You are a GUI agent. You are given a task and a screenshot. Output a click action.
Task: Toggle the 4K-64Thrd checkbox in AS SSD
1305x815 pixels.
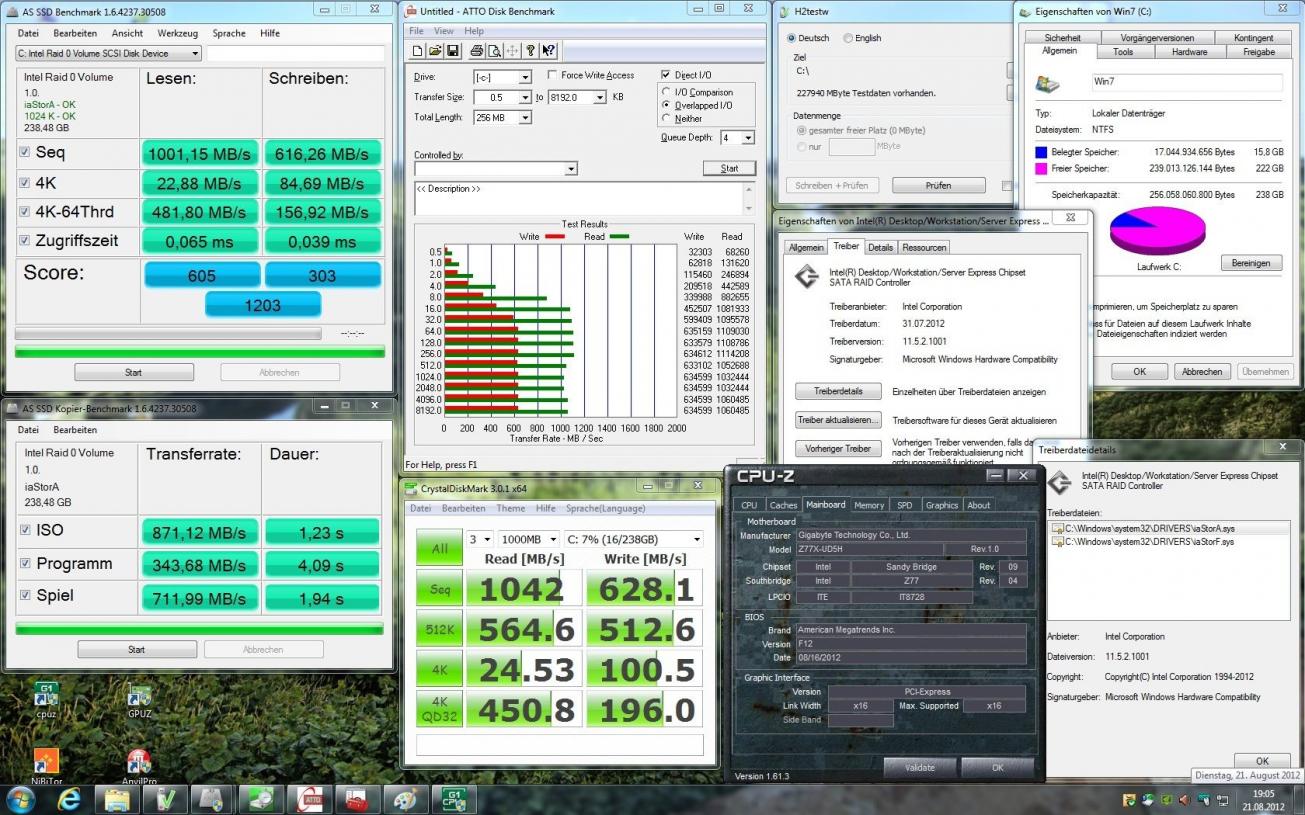[x=25, y=211]
